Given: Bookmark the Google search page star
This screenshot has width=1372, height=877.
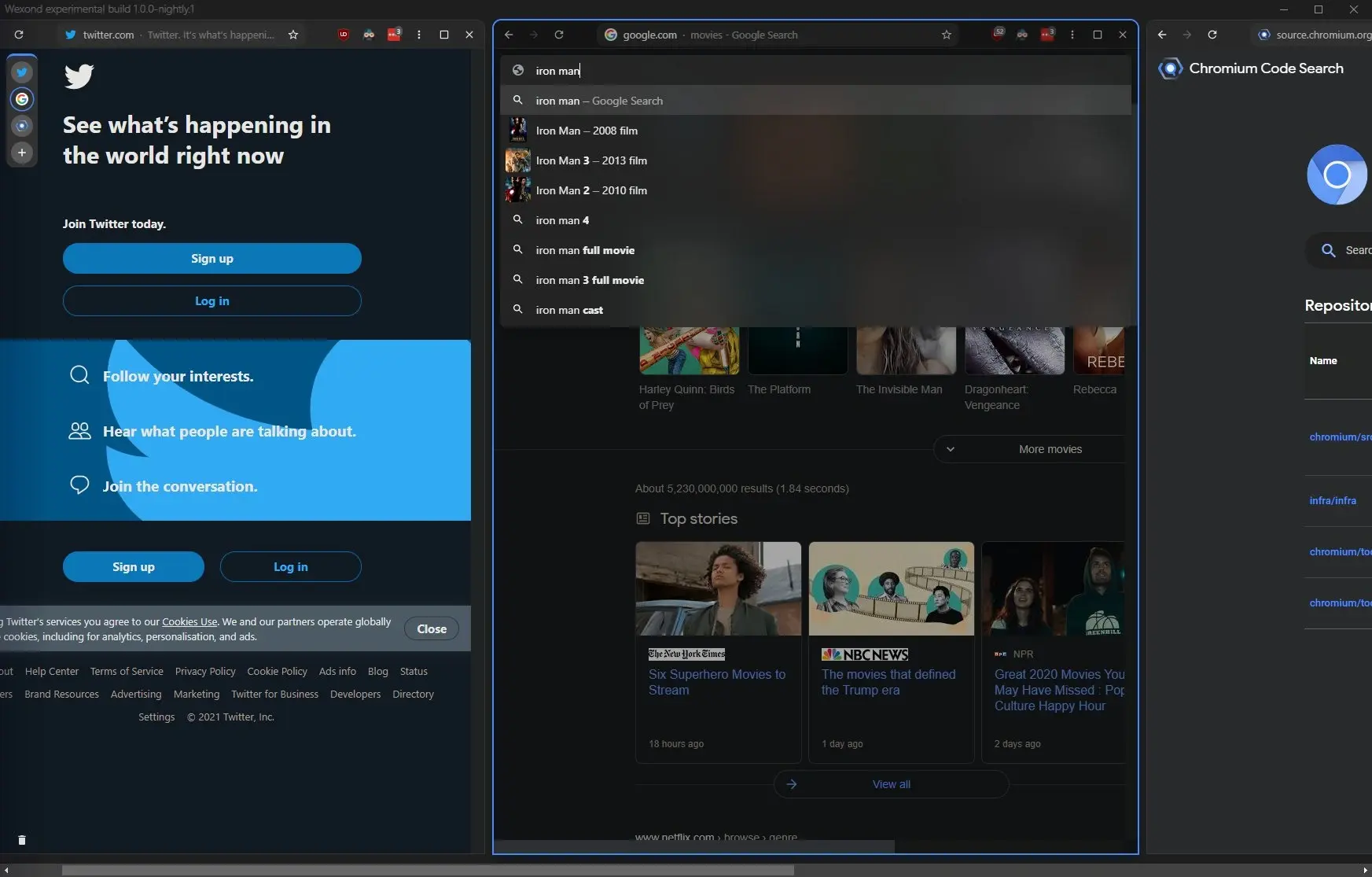Looking at the screenshot, I should click(x=947, y=35).
